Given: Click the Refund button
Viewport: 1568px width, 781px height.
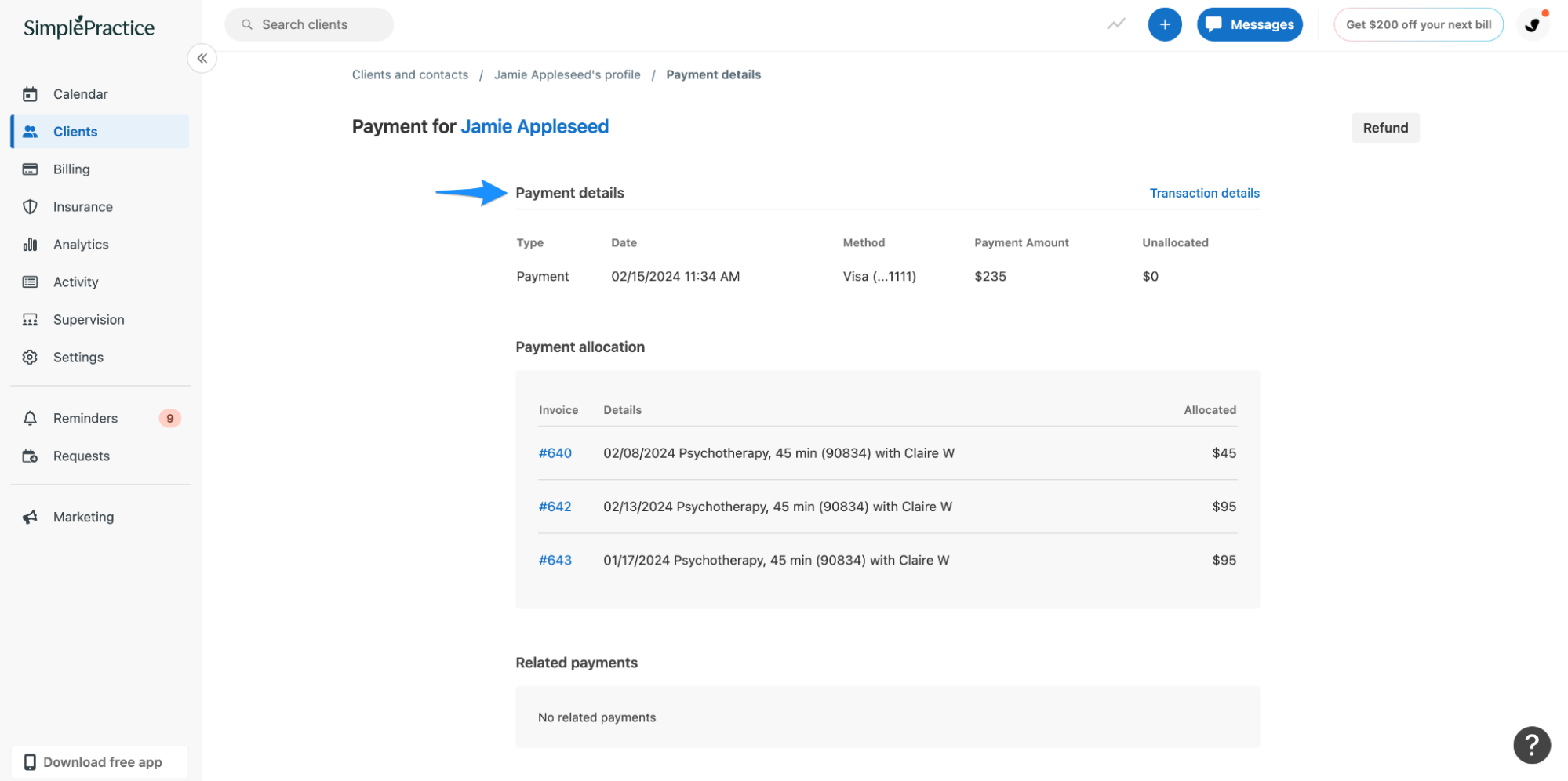Looking at the screenshot, I should pos(1385,128).
